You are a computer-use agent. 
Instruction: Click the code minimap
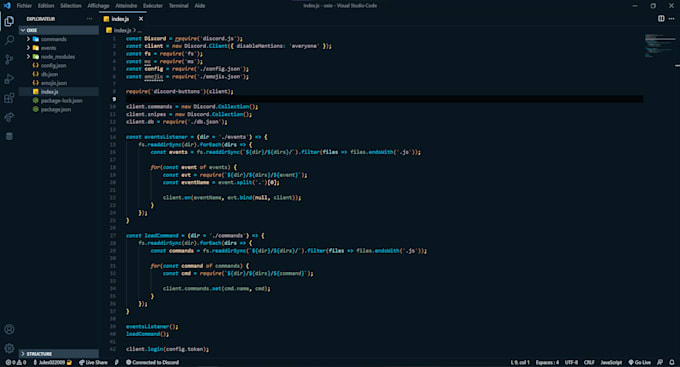click(x=659, y=46)
